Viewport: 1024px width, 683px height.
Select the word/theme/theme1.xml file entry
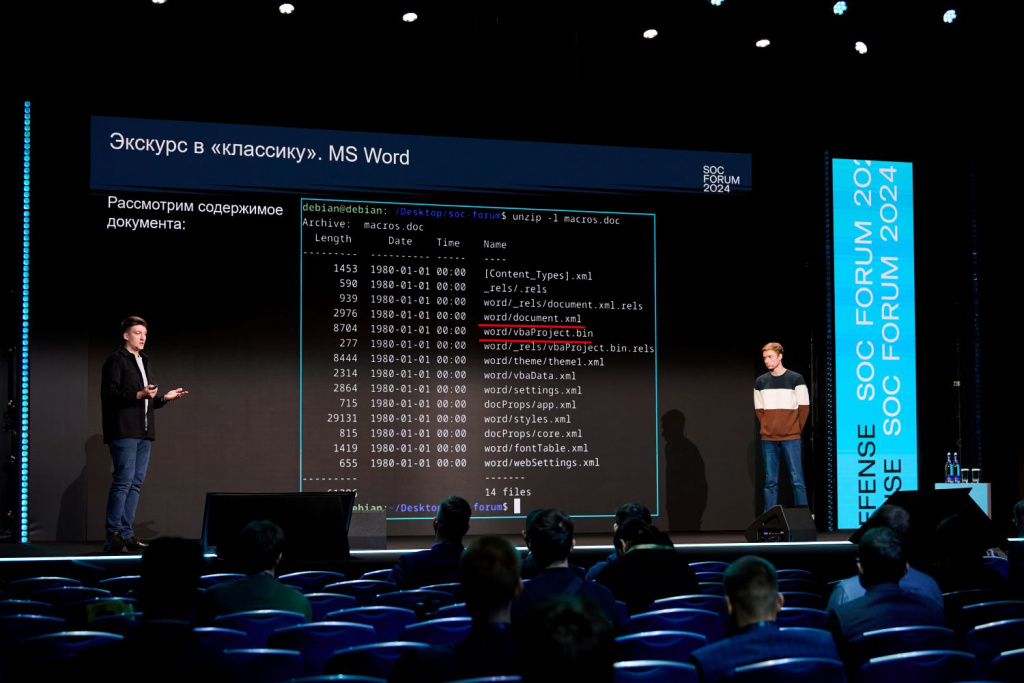[x=544, y=361]
